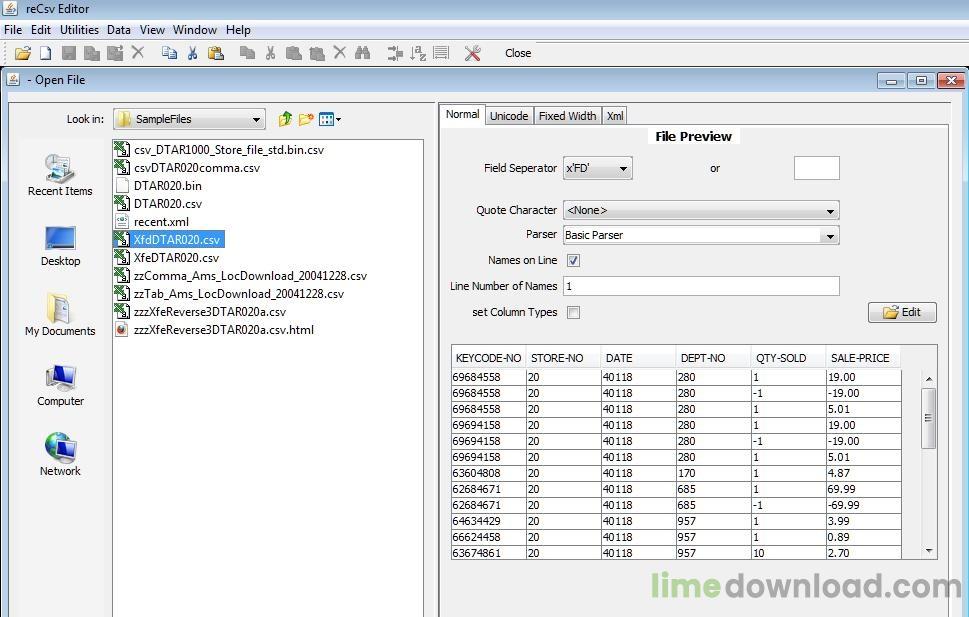Click the binoculars find icon
The image size is (969, 617).
coord(363,53)
